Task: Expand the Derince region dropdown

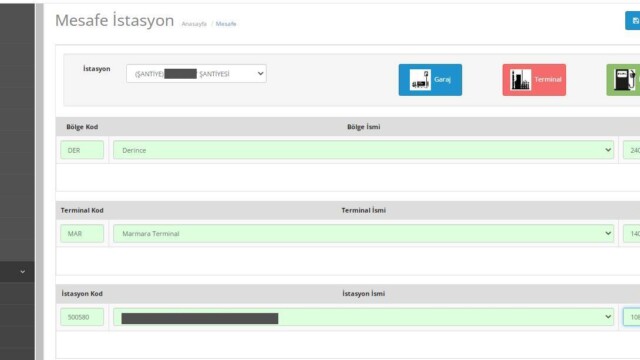Action: pyautogui.click(x=363, y=150)
